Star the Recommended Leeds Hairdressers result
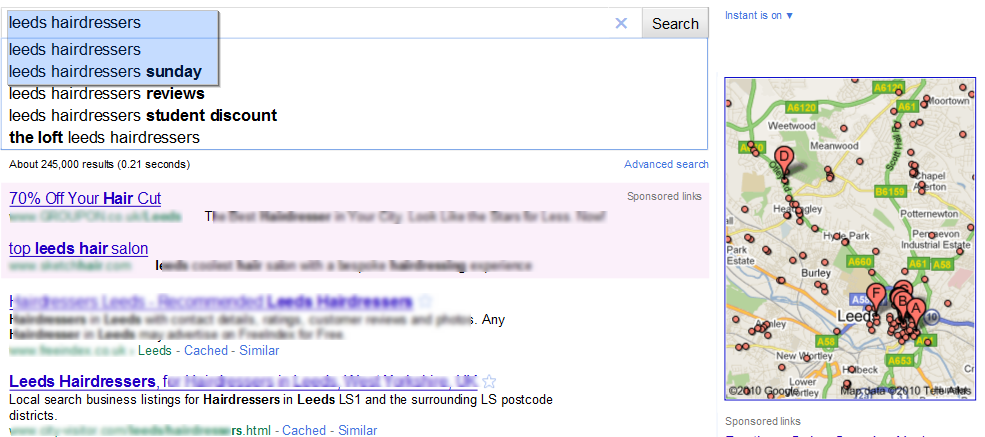 click(x=425, y=302)
